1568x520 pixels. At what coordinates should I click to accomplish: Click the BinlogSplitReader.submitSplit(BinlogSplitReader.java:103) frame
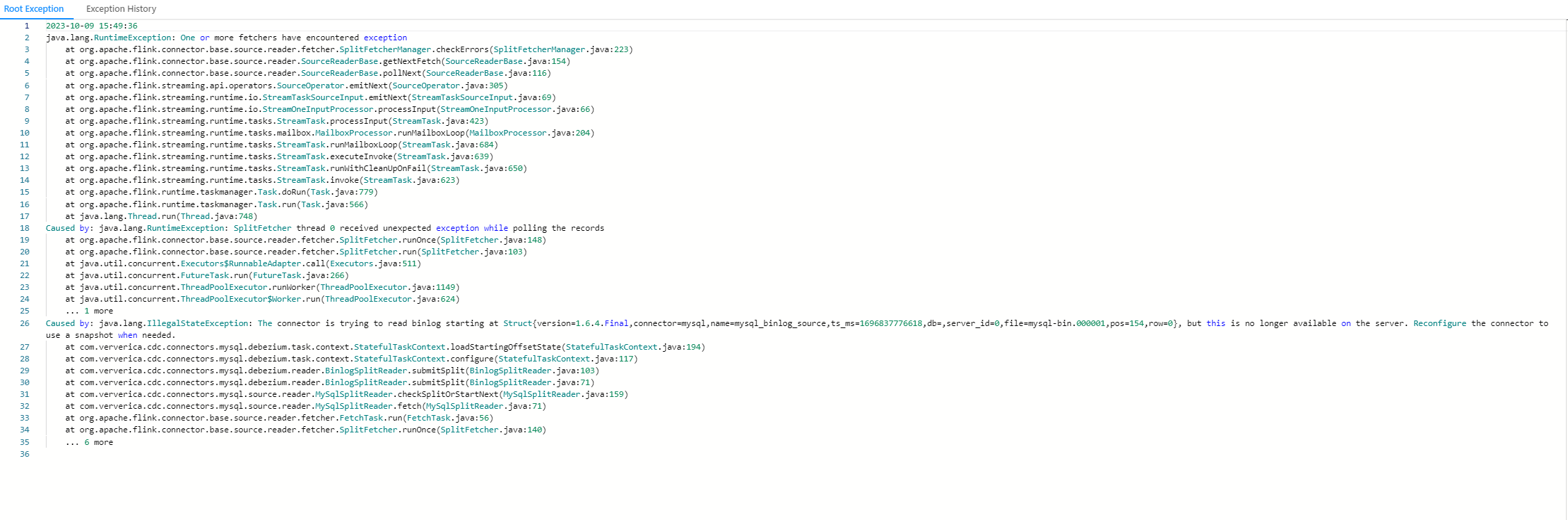point(332,371)
